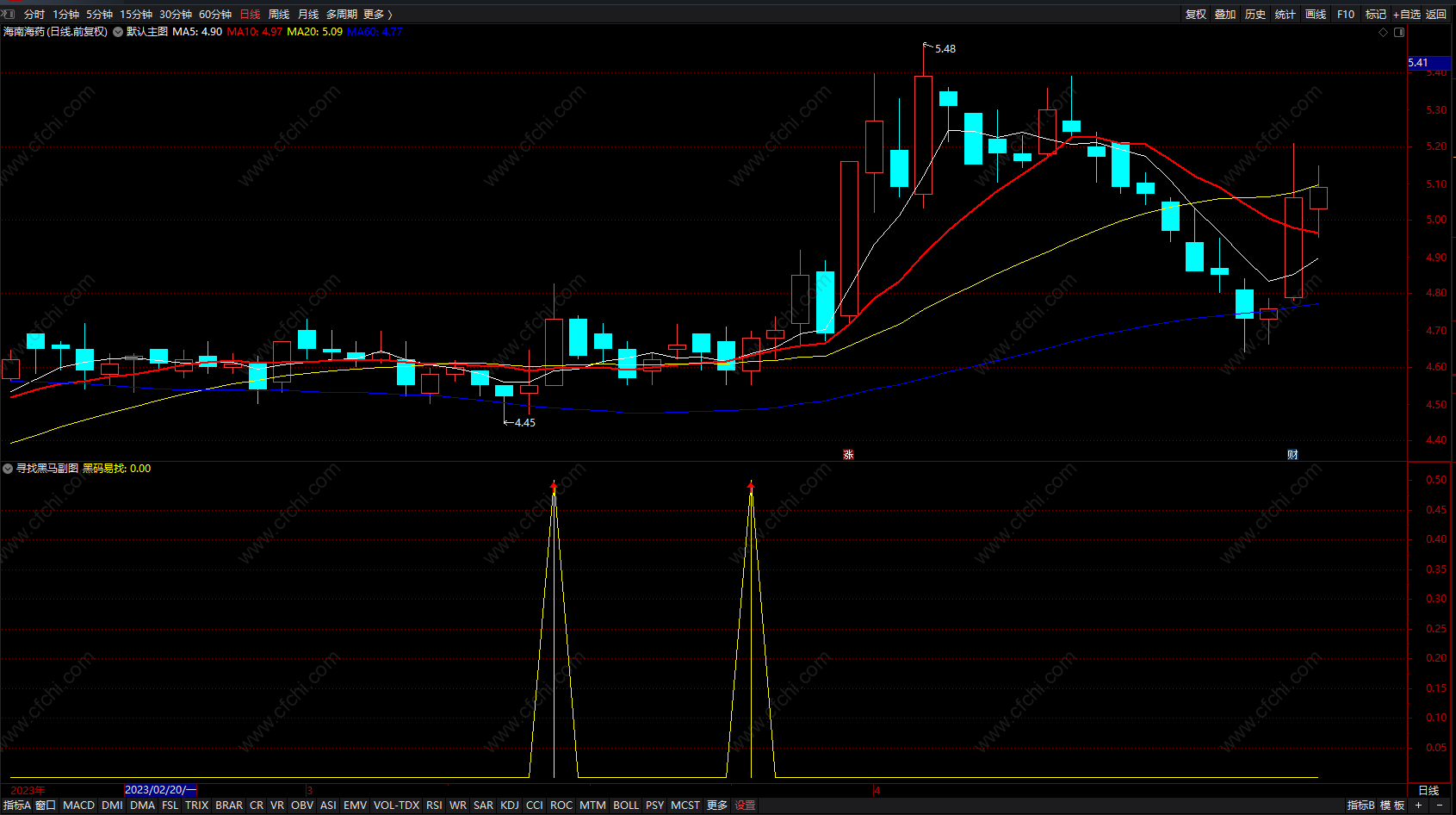Select the CR indicator
The image size is (1456, 815).
tap(257, 806)
